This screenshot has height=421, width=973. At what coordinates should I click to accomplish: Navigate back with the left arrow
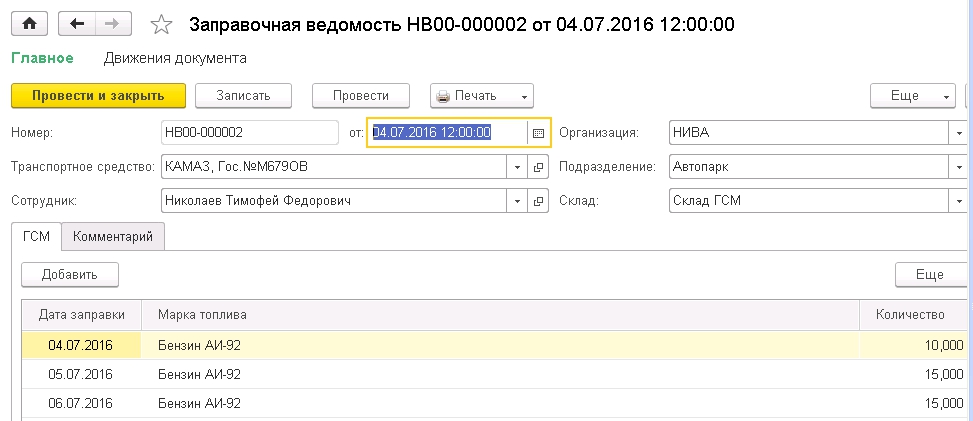pyautogui.click(x=76, y=24)
